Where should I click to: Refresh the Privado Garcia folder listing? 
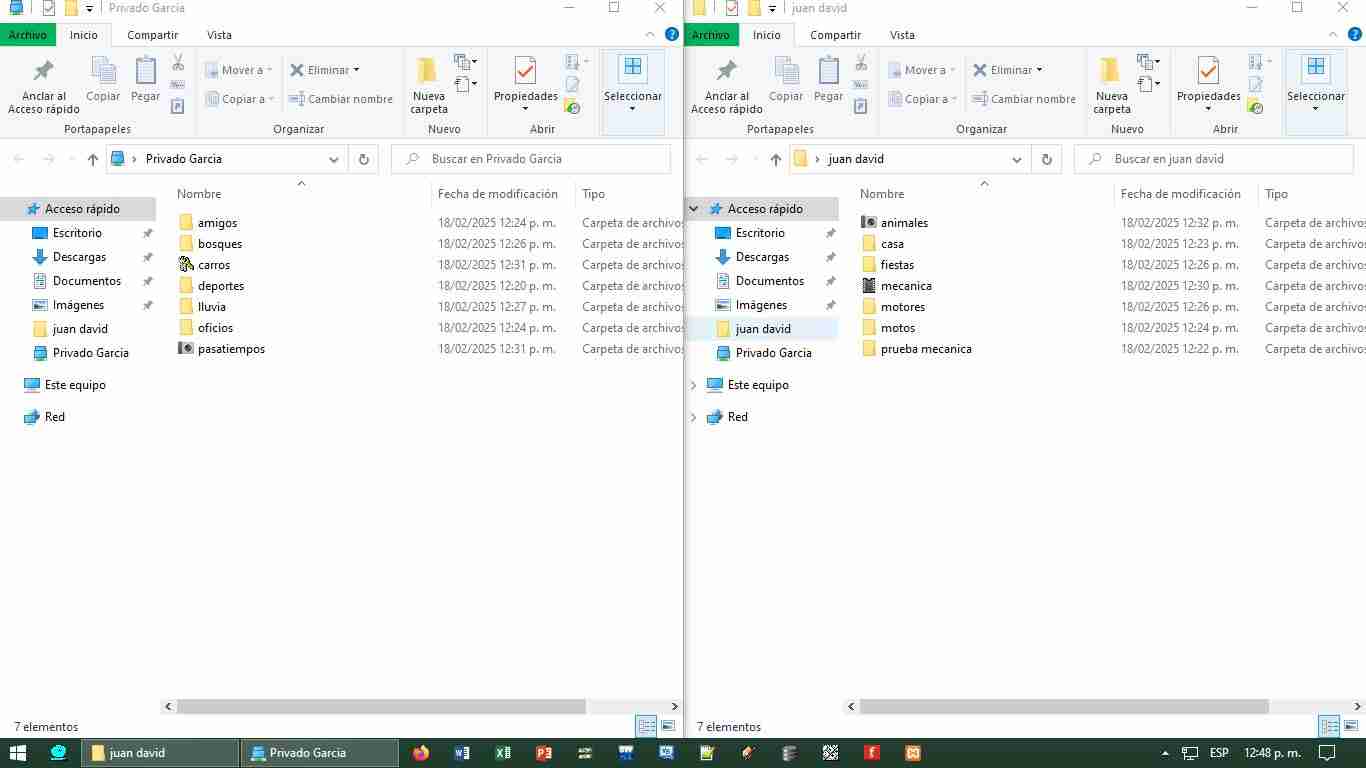pyautogui.click(x=363, y=159)
